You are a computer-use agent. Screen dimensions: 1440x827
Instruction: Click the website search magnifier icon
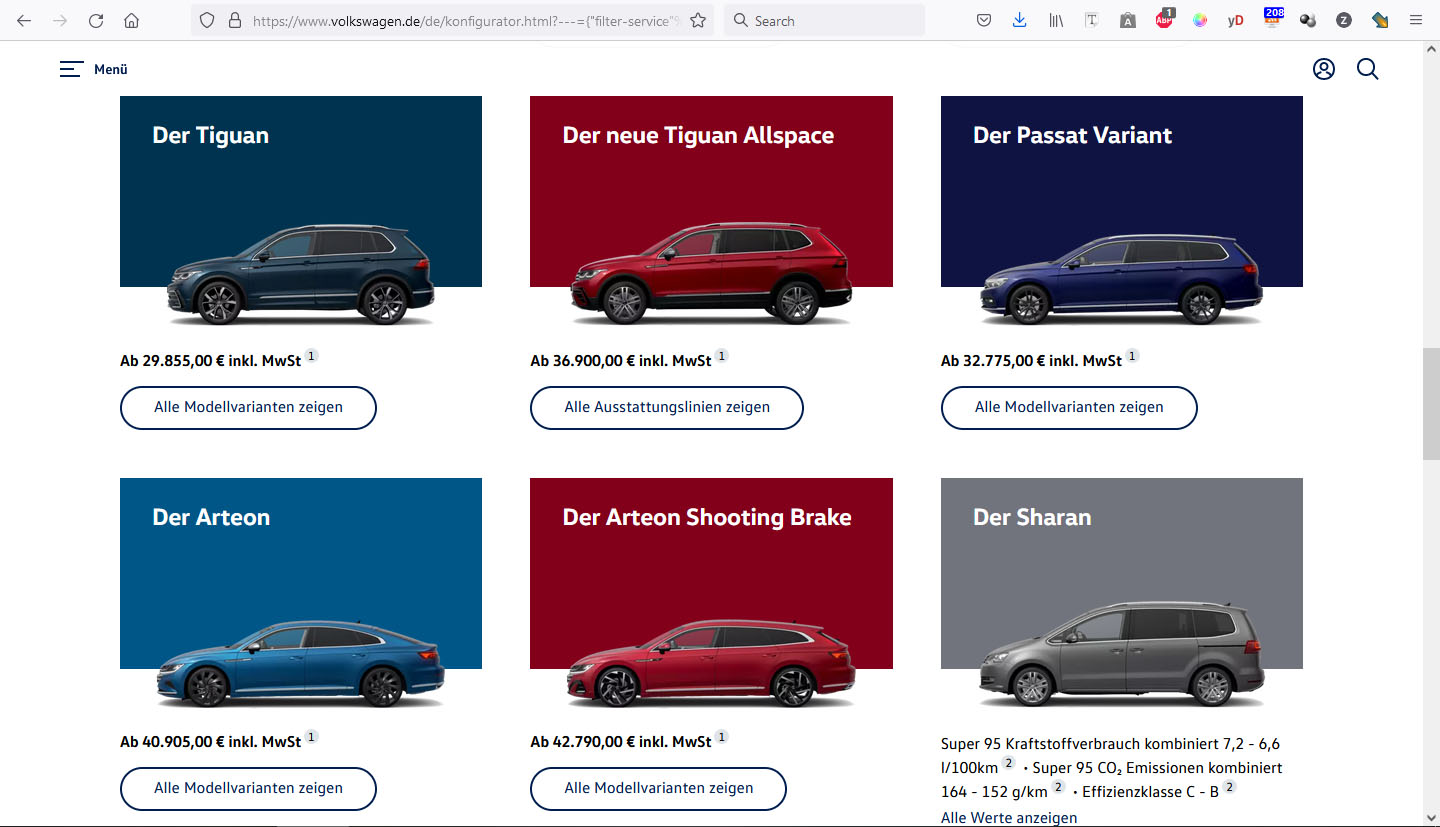click(x=1367, y=69)
